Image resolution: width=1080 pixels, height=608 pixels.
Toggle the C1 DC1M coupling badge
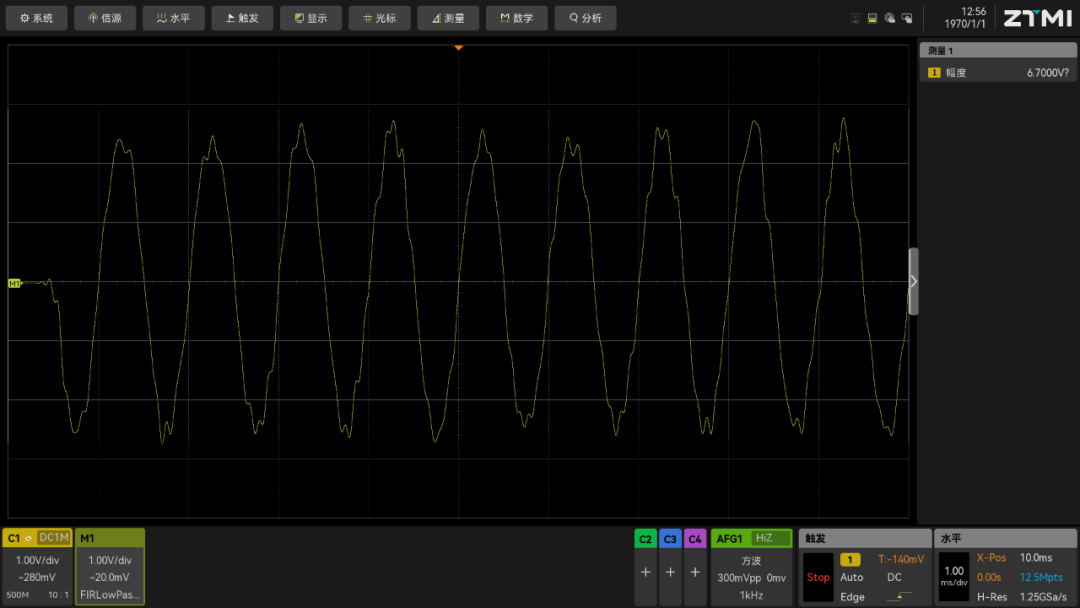(54, 538)
